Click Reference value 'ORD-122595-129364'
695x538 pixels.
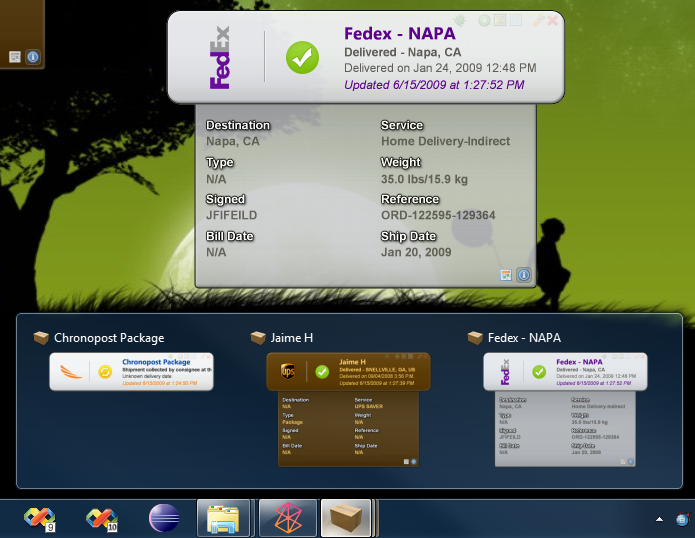(438, 215)
